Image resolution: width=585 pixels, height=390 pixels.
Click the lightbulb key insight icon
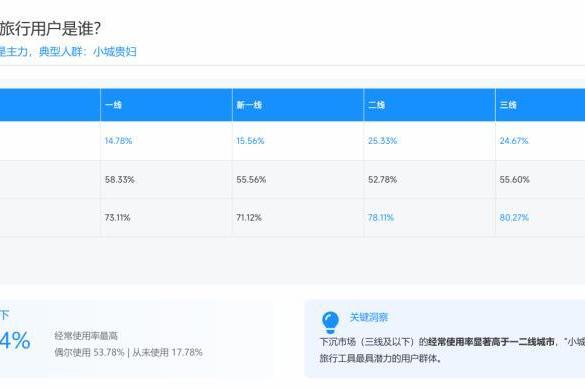click(x=330, y=323)
